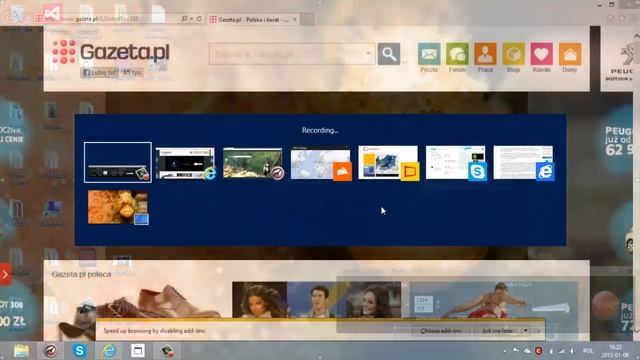Expand the search field dropdown arrow

click(368, 53)
